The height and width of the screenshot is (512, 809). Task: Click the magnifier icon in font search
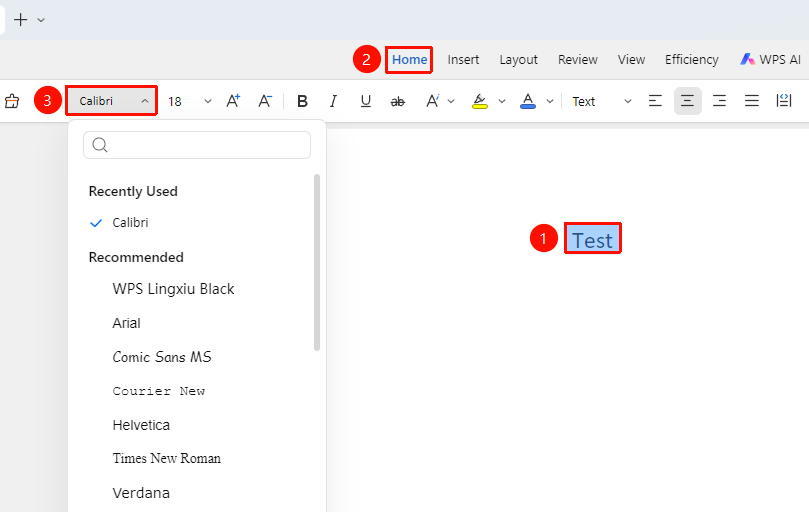[x=100, y=145]
